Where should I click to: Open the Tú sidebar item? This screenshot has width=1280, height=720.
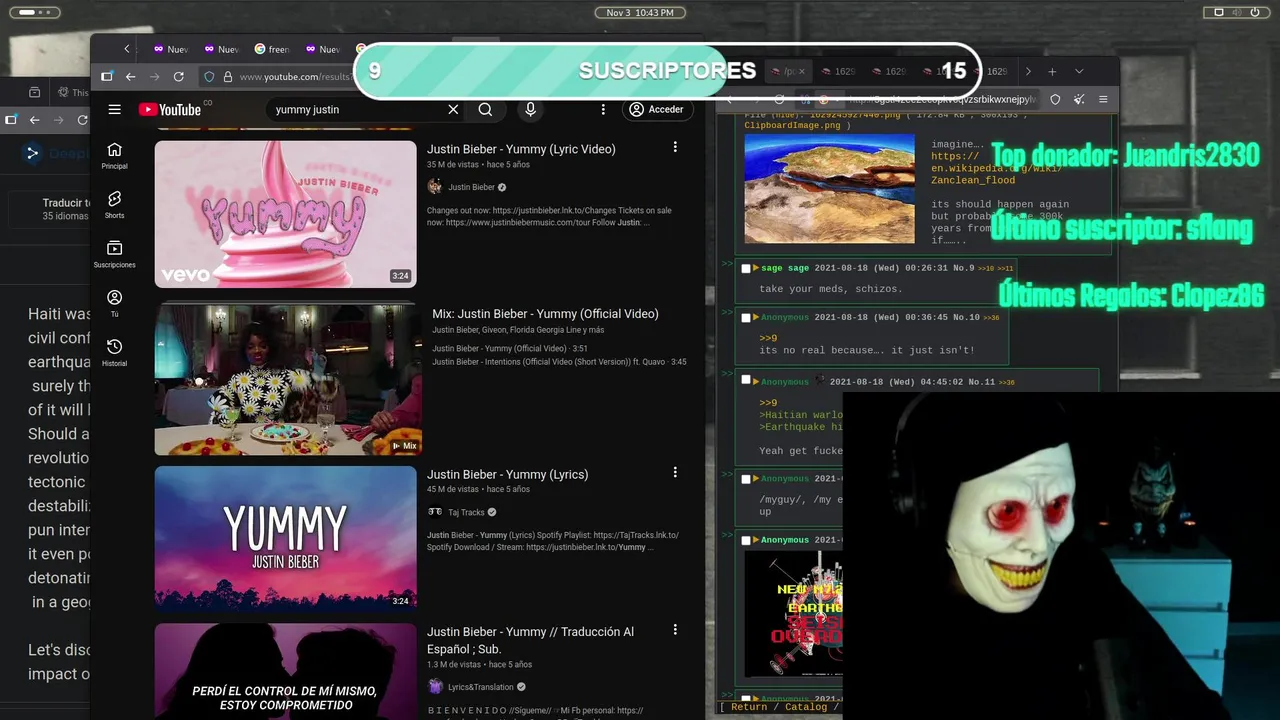pyautogui.click(x=115, y=303)
